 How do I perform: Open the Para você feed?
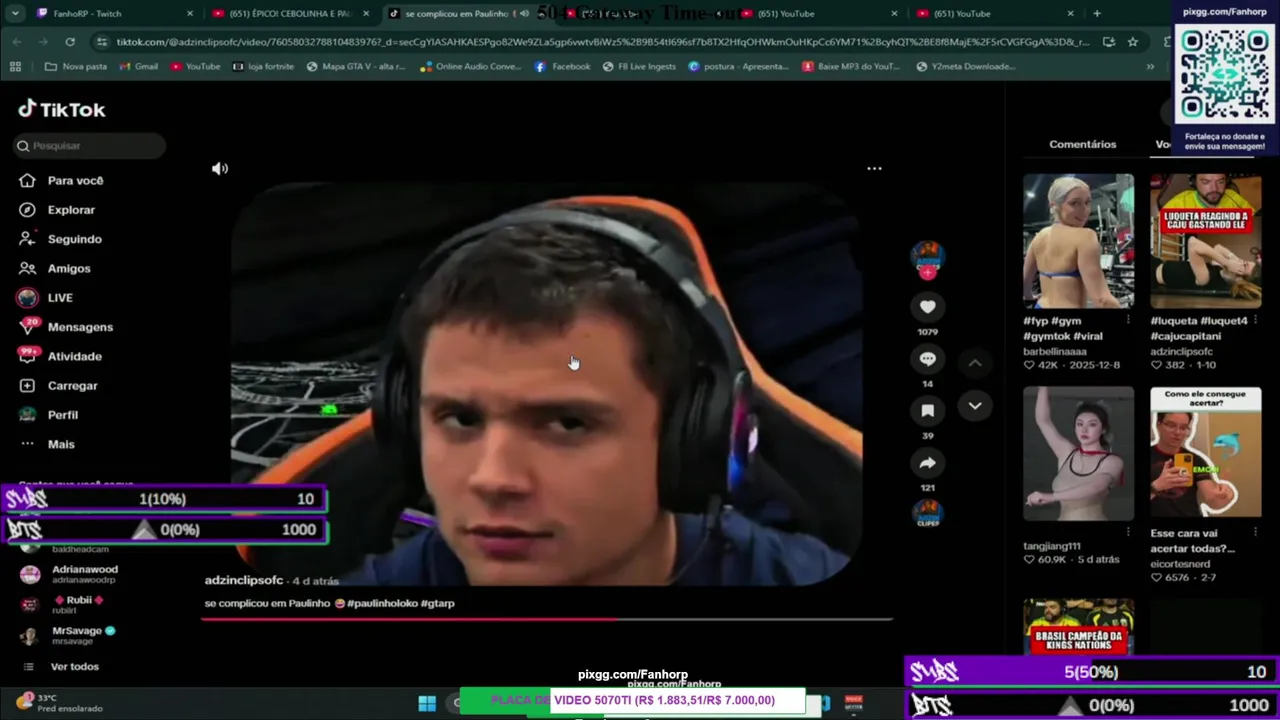75,181
